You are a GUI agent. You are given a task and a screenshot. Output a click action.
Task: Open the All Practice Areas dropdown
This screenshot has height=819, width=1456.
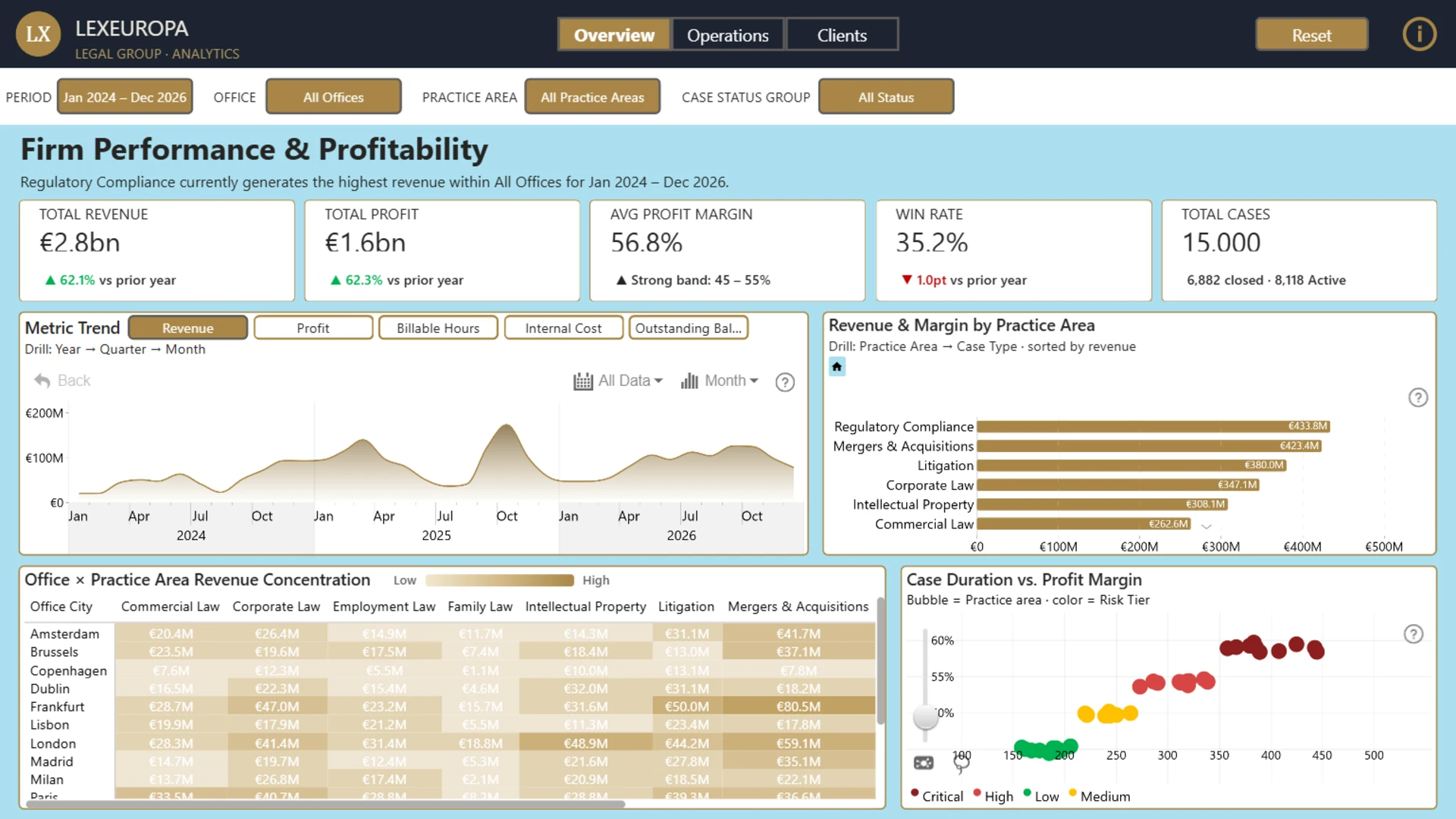pos(592,97)
